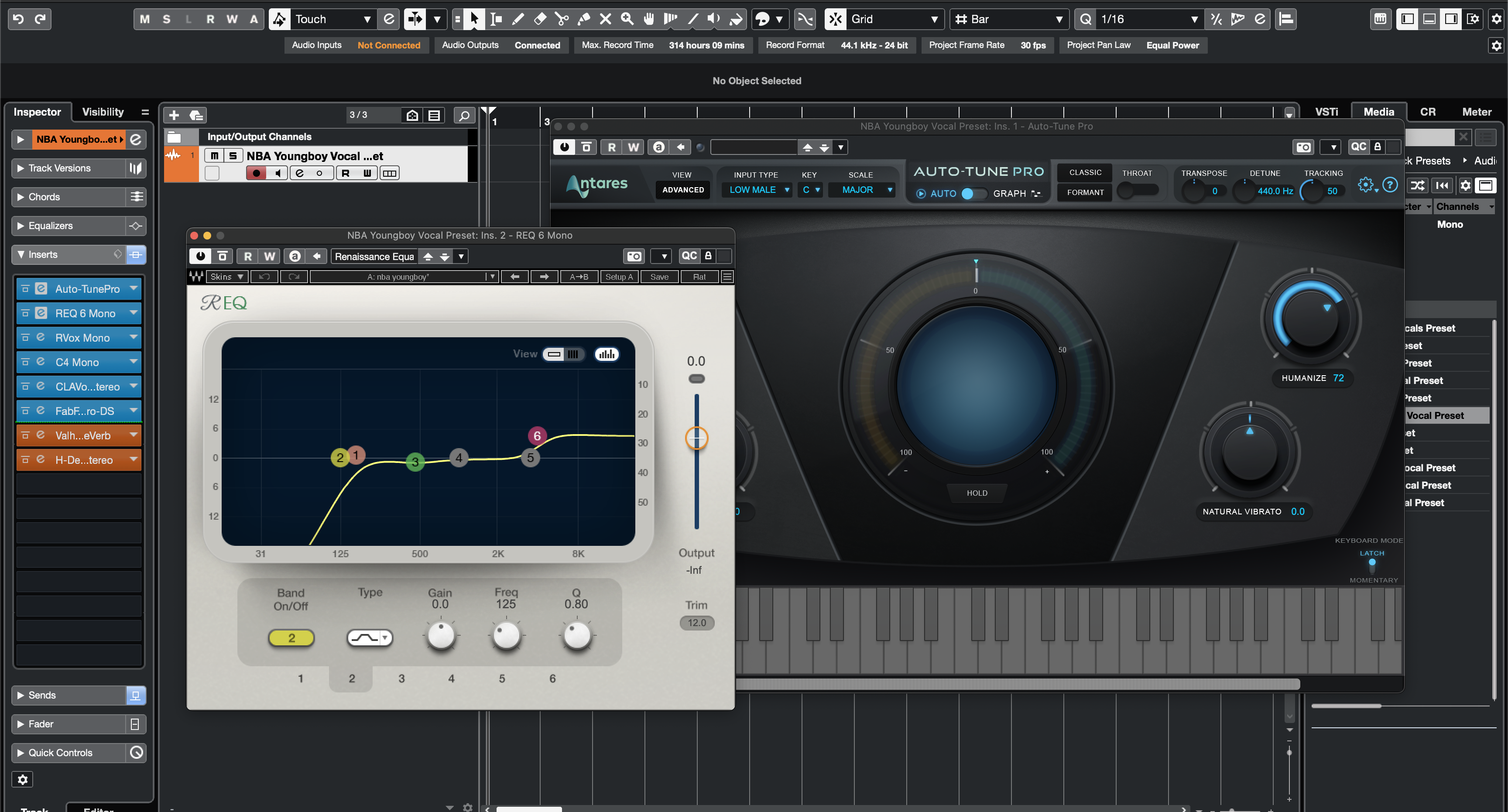This screenshot has height=812, width=1508.
Task: Select the Draw pencil tool
Action: (518, 19)
